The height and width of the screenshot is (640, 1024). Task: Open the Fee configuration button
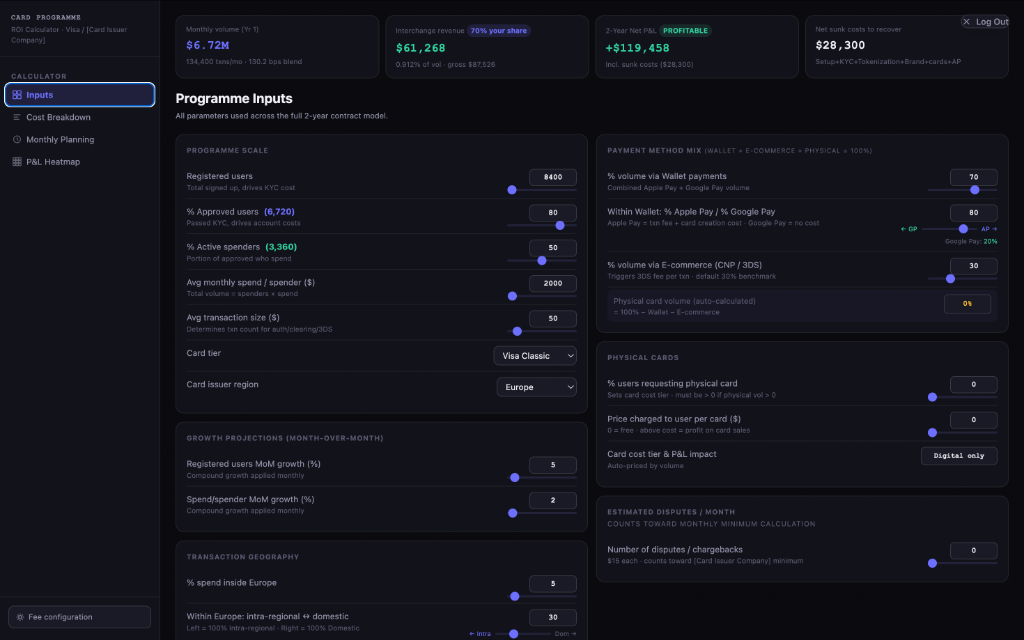pos(80,617)
